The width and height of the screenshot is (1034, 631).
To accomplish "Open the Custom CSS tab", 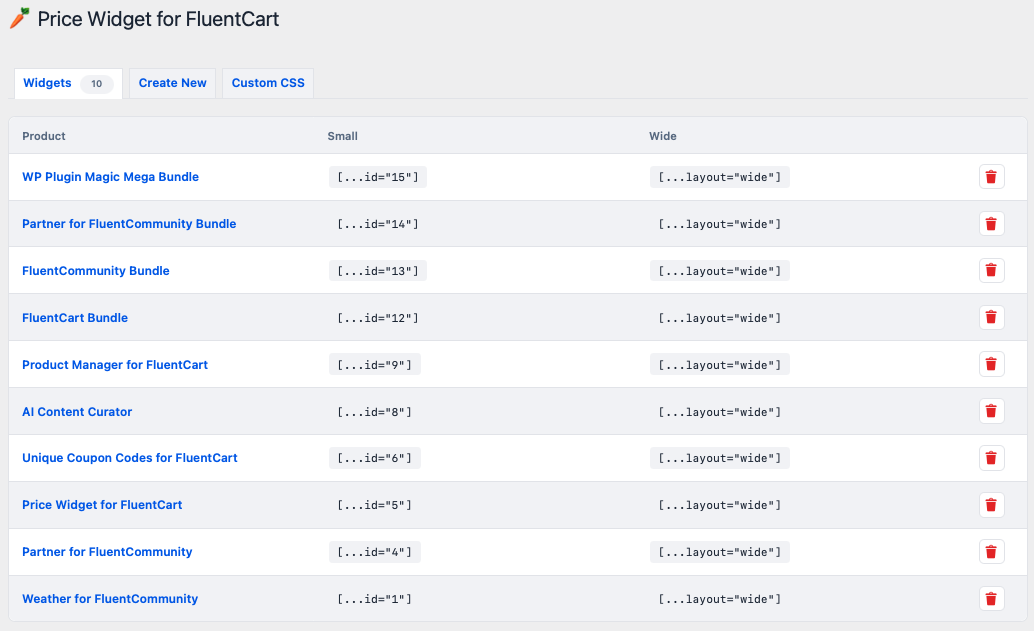I will (268, 83).
